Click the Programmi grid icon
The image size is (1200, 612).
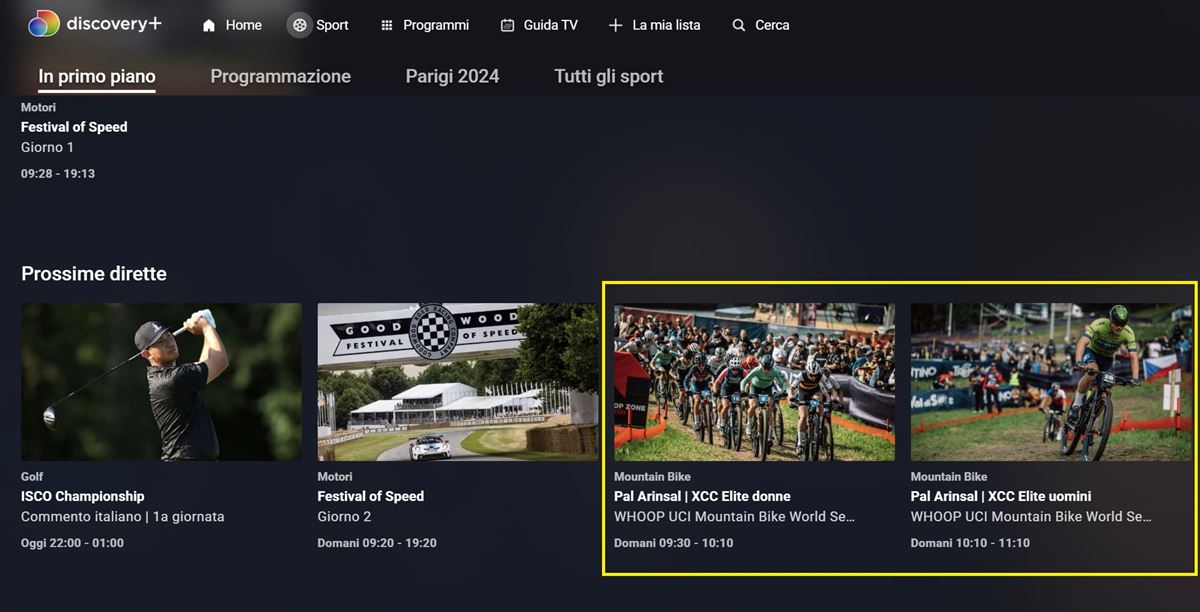(x=387, y=25)
